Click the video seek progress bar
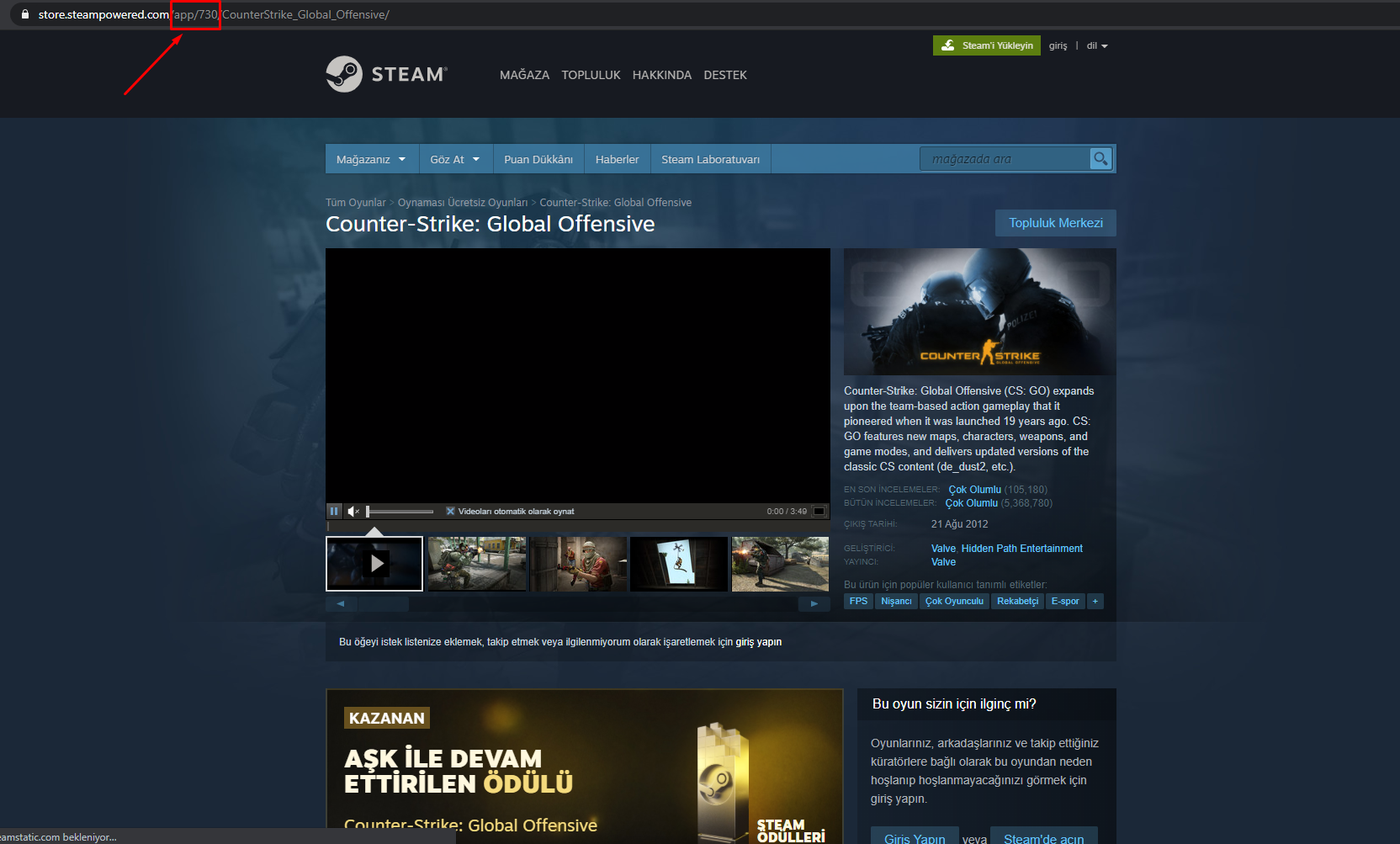 pos(578,527)
